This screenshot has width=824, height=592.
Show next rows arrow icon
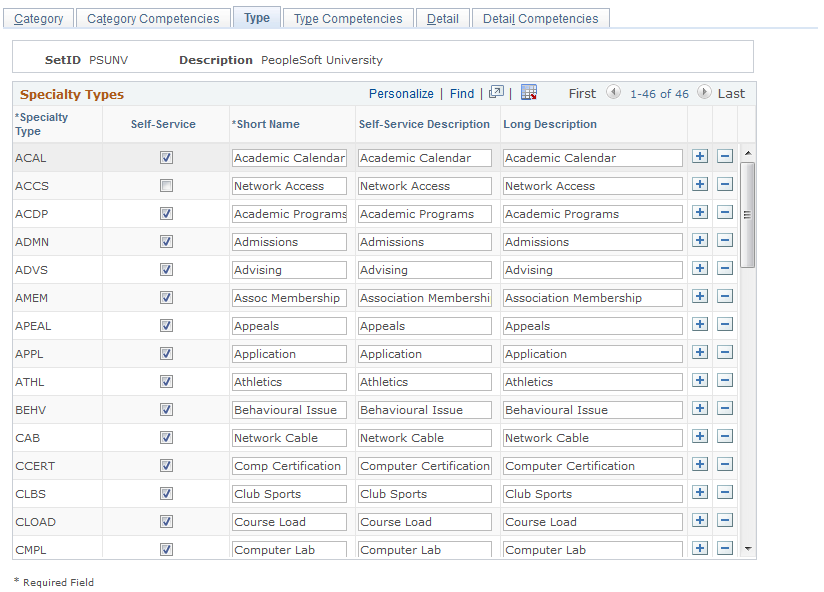704,92
